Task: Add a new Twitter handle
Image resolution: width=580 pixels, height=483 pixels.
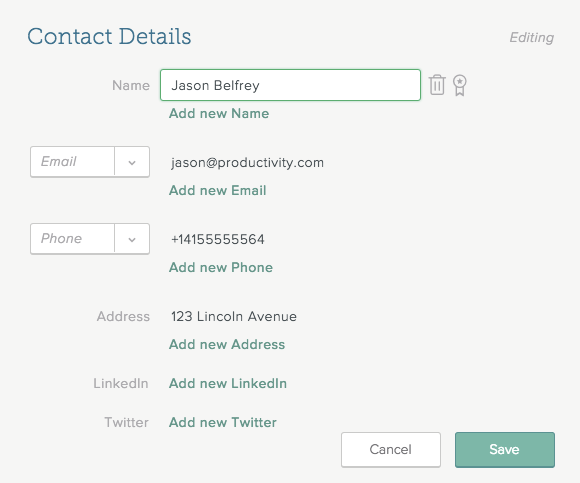Action: point(223,422)
